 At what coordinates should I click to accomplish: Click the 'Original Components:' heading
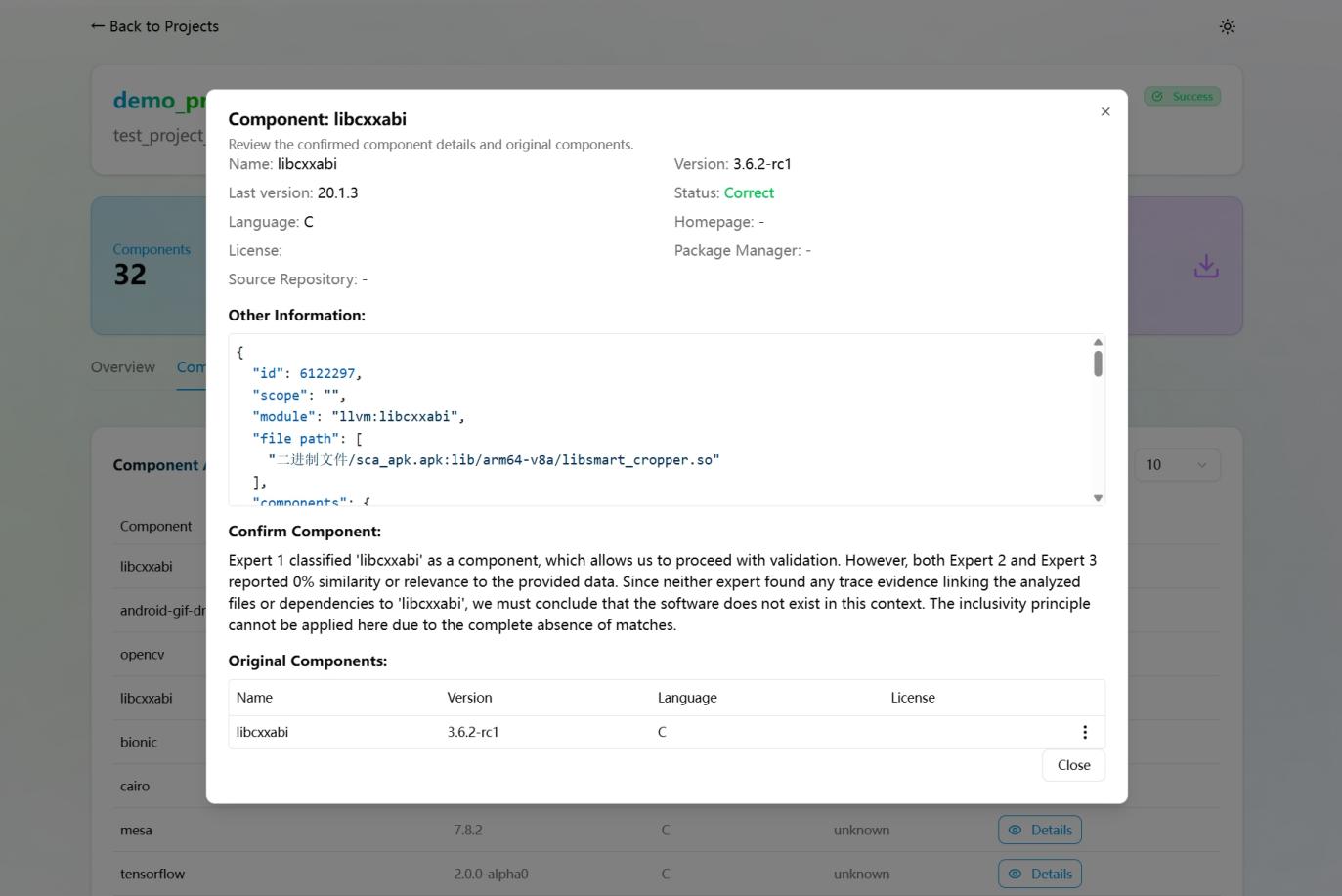307,661
